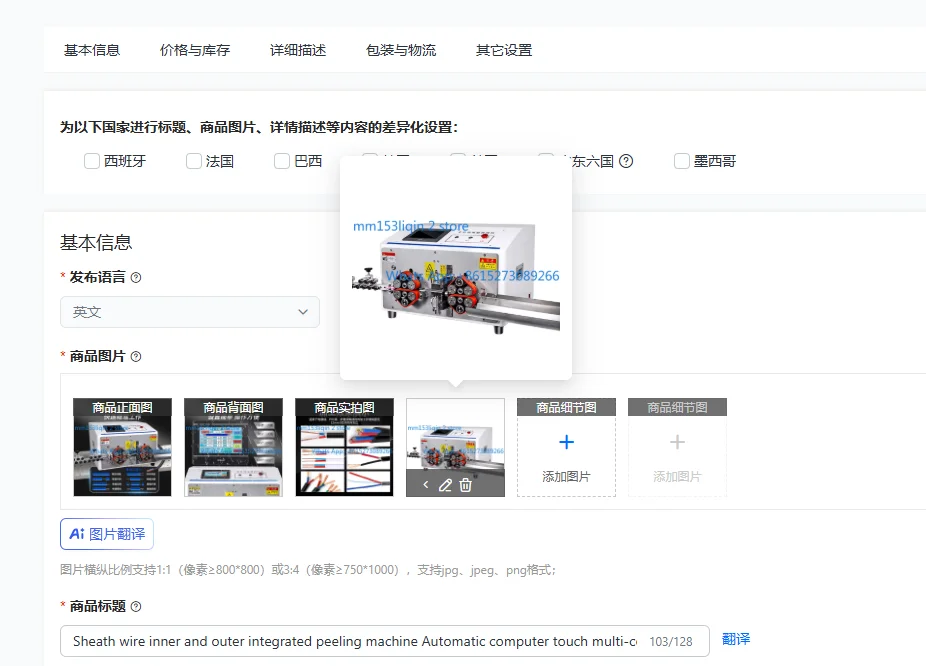Toggle the 墨西哥 checkbox
926x666 pixels.
pyautogui.click(x=682, y=161)
